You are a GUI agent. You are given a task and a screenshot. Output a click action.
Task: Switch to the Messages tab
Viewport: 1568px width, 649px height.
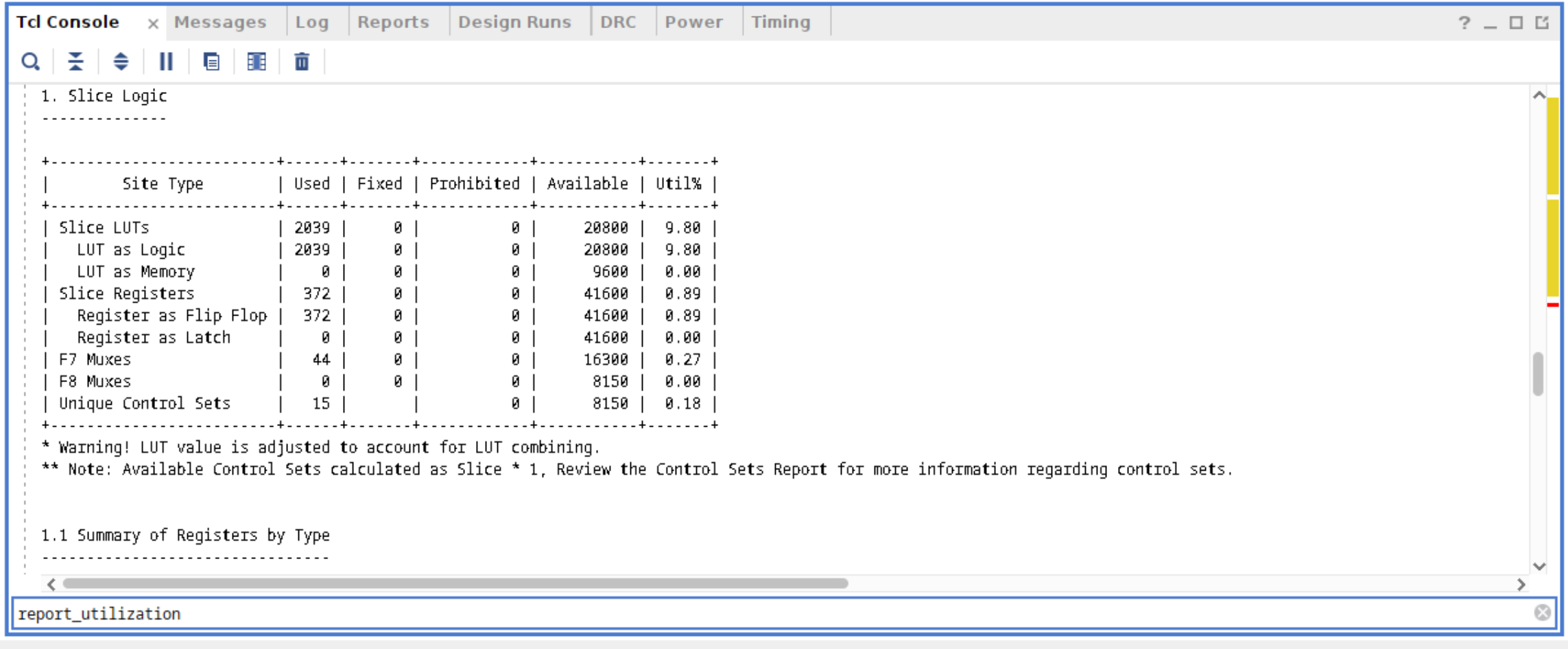pyautogui.click(x=220, y=22)
